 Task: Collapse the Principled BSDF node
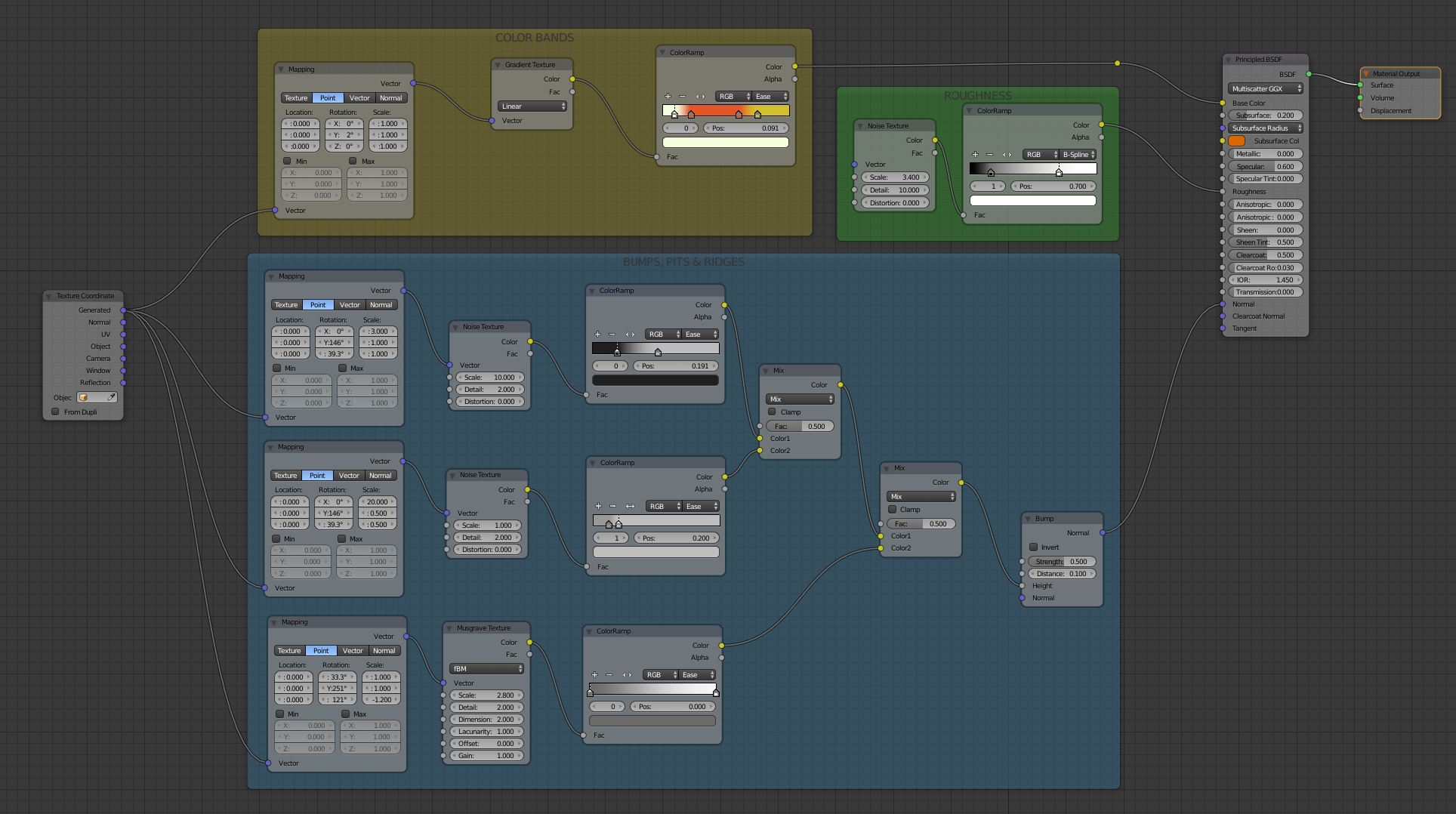(x=1229, y=60)
